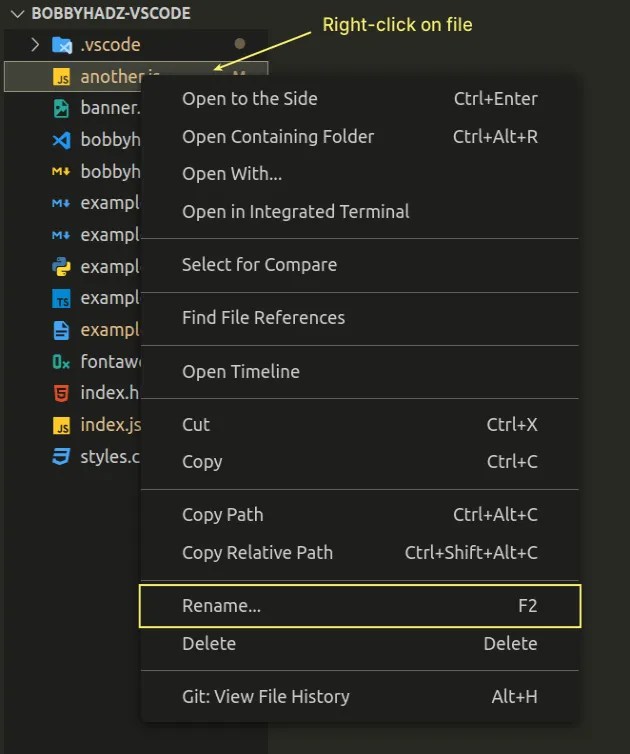Choose 'Copy Path' menu entry
The height and width of the screenshot is (754, 630).
click(x=360, y=515)
